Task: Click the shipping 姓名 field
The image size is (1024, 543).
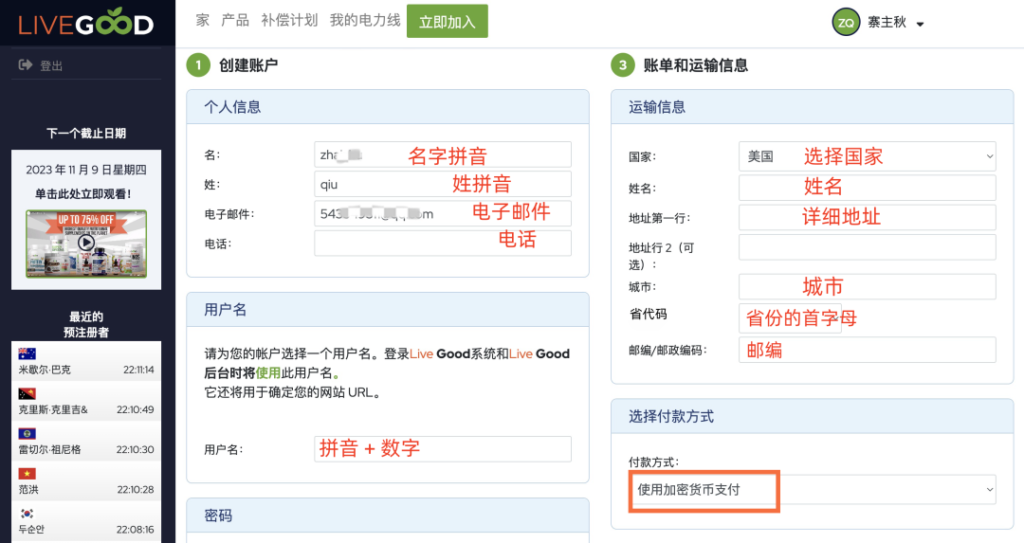Action: pyautogui.click(x=867, y=188)
